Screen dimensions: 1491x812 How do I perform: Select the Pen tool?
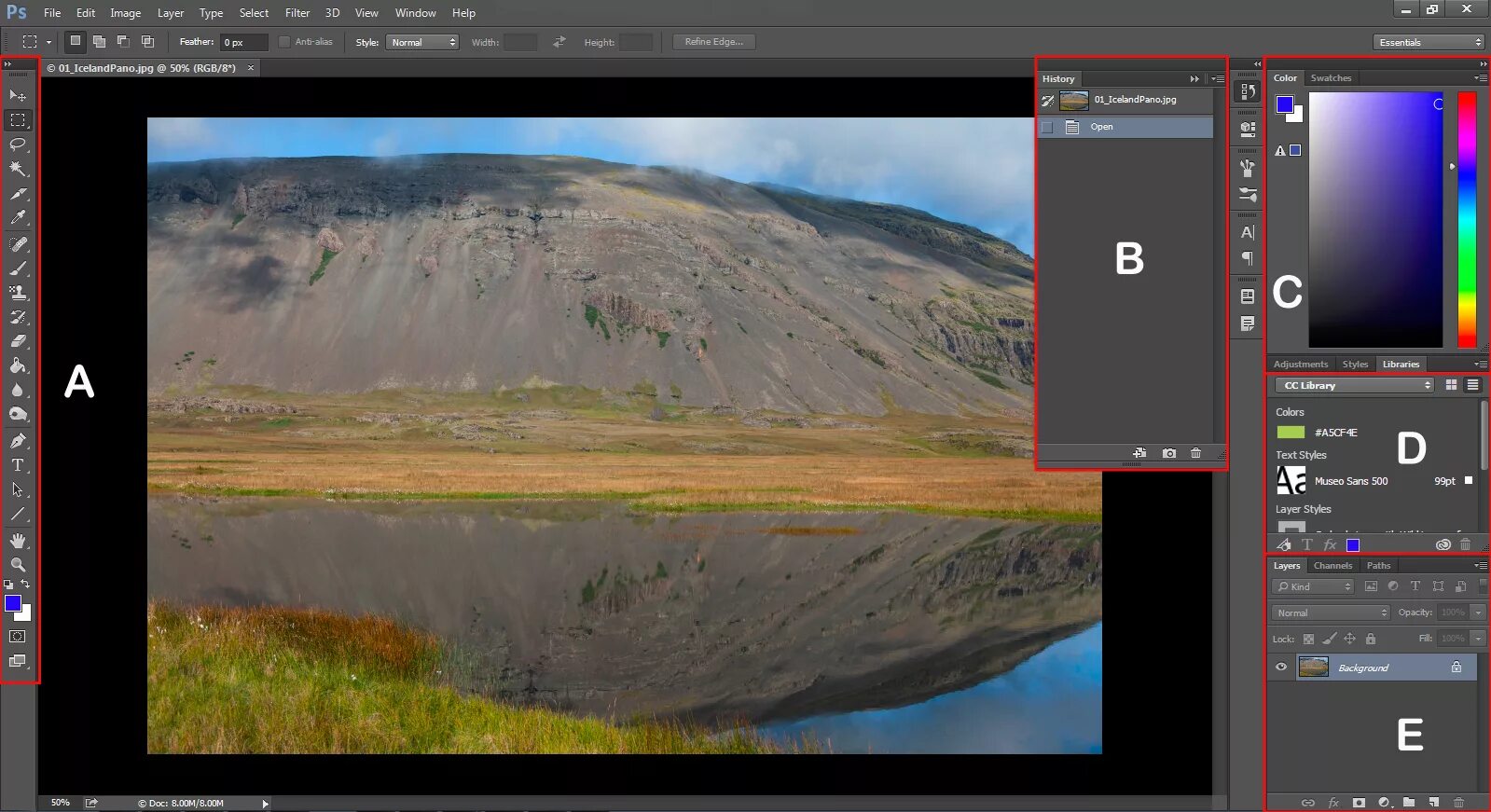coord(18,440)
